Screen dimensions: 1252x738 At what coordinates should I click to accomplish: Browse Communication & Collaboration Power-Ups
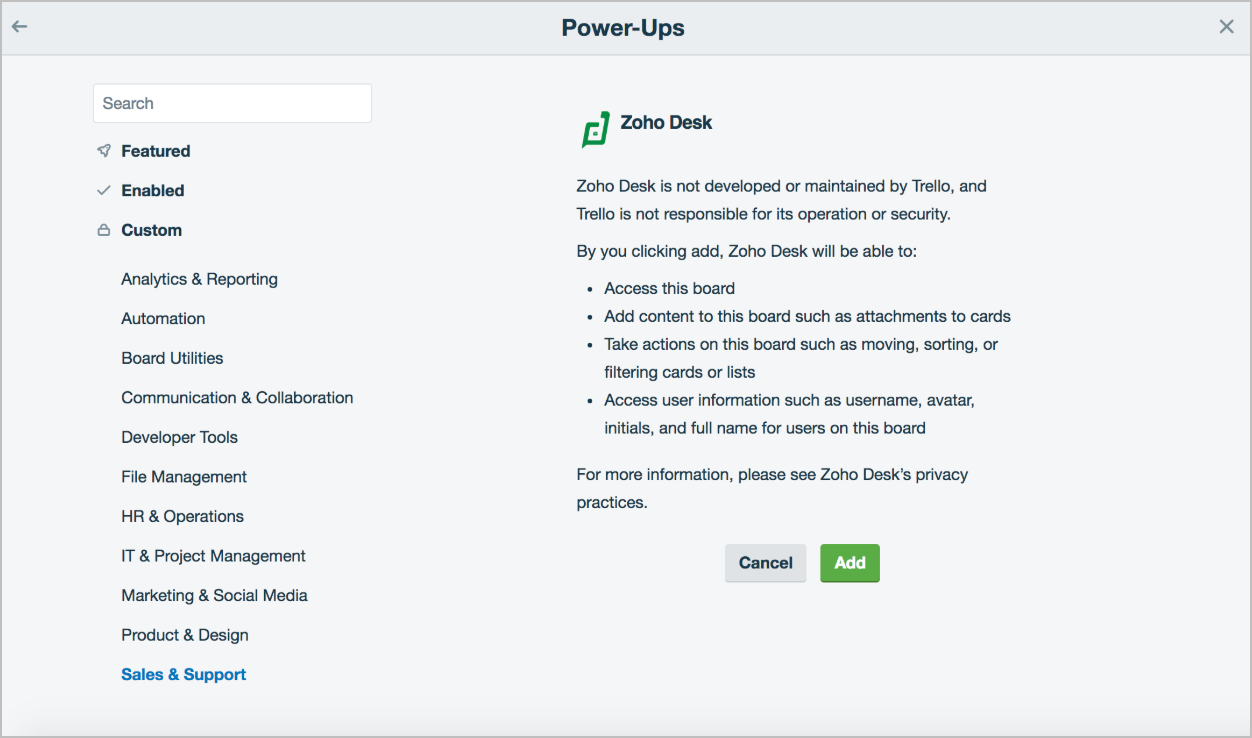pyautogui.click(x=237, y=397)
